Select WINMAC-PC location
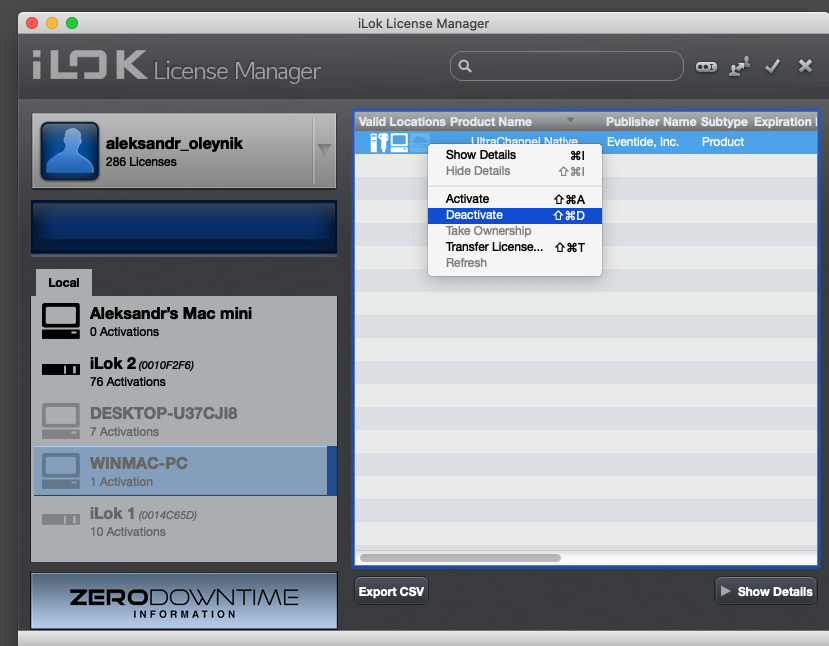The height and width of the screenshot is (646, 829). [x=184, y=471]
